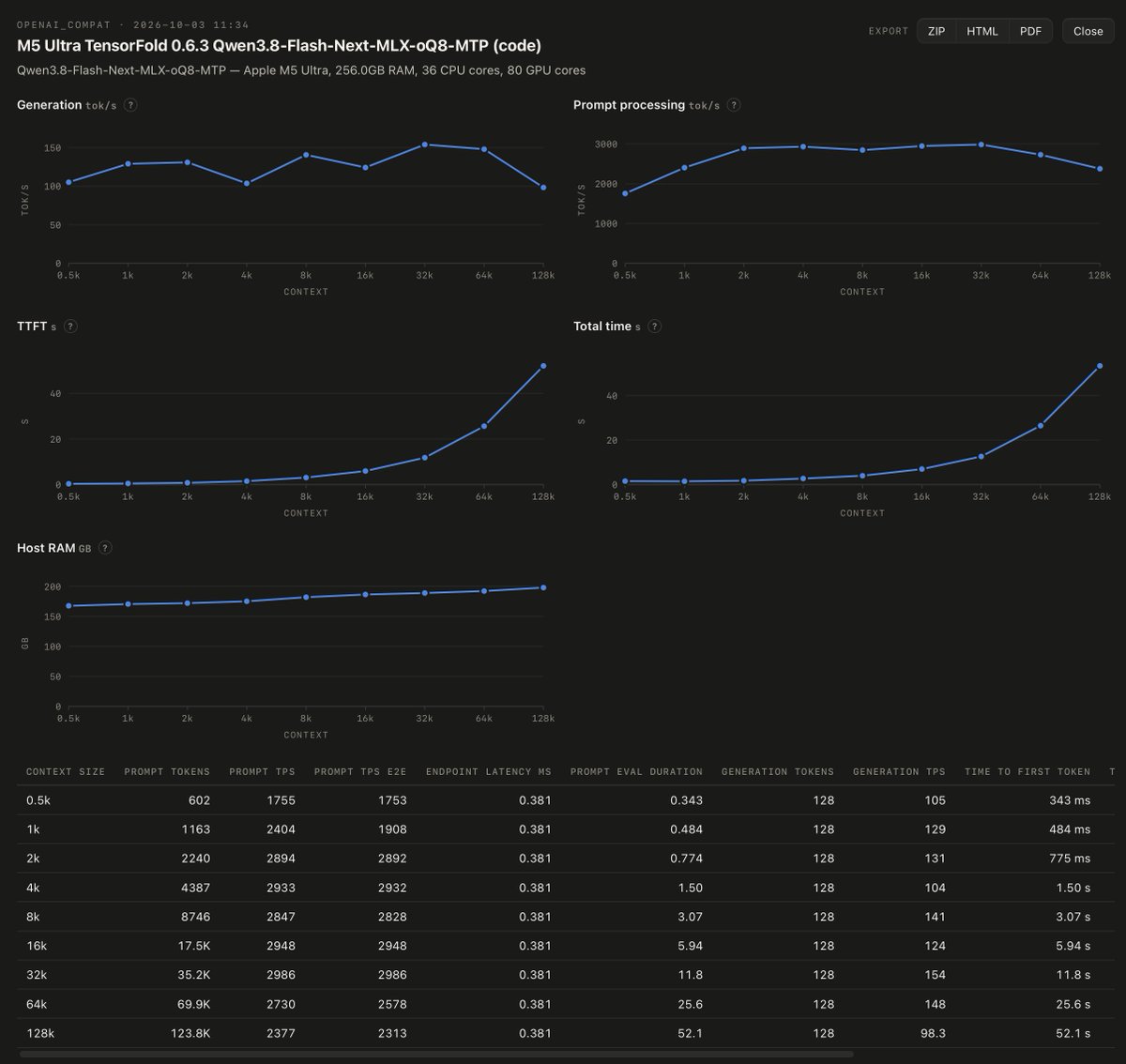Click the 64k context size row label
The height and width of the screenshot is (1064, 1126).
coord(37,1004)
